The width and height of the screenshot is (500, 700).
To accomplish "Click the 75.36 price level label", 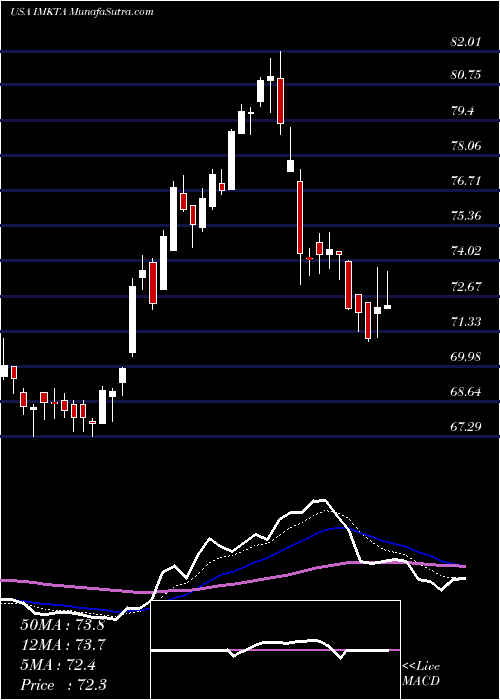I will pyautogui.click(x=466, y=216).
